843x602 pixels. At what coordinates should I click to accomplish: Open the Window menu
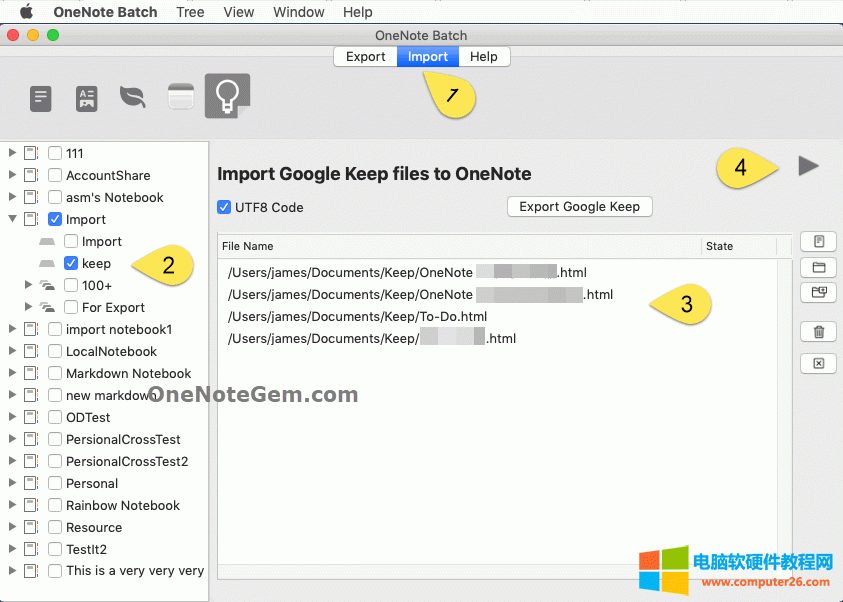click(x=298, y=12)
